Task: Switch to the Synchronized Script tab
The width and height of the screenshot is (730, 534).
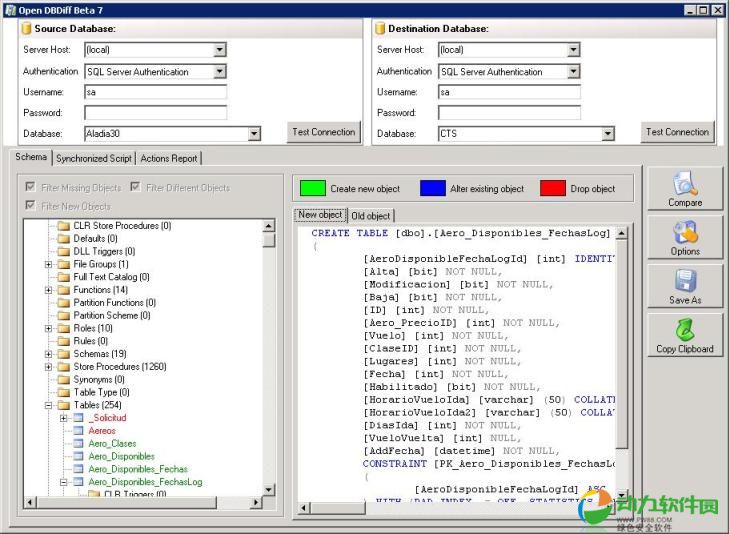Action: (x=93, y=158)
